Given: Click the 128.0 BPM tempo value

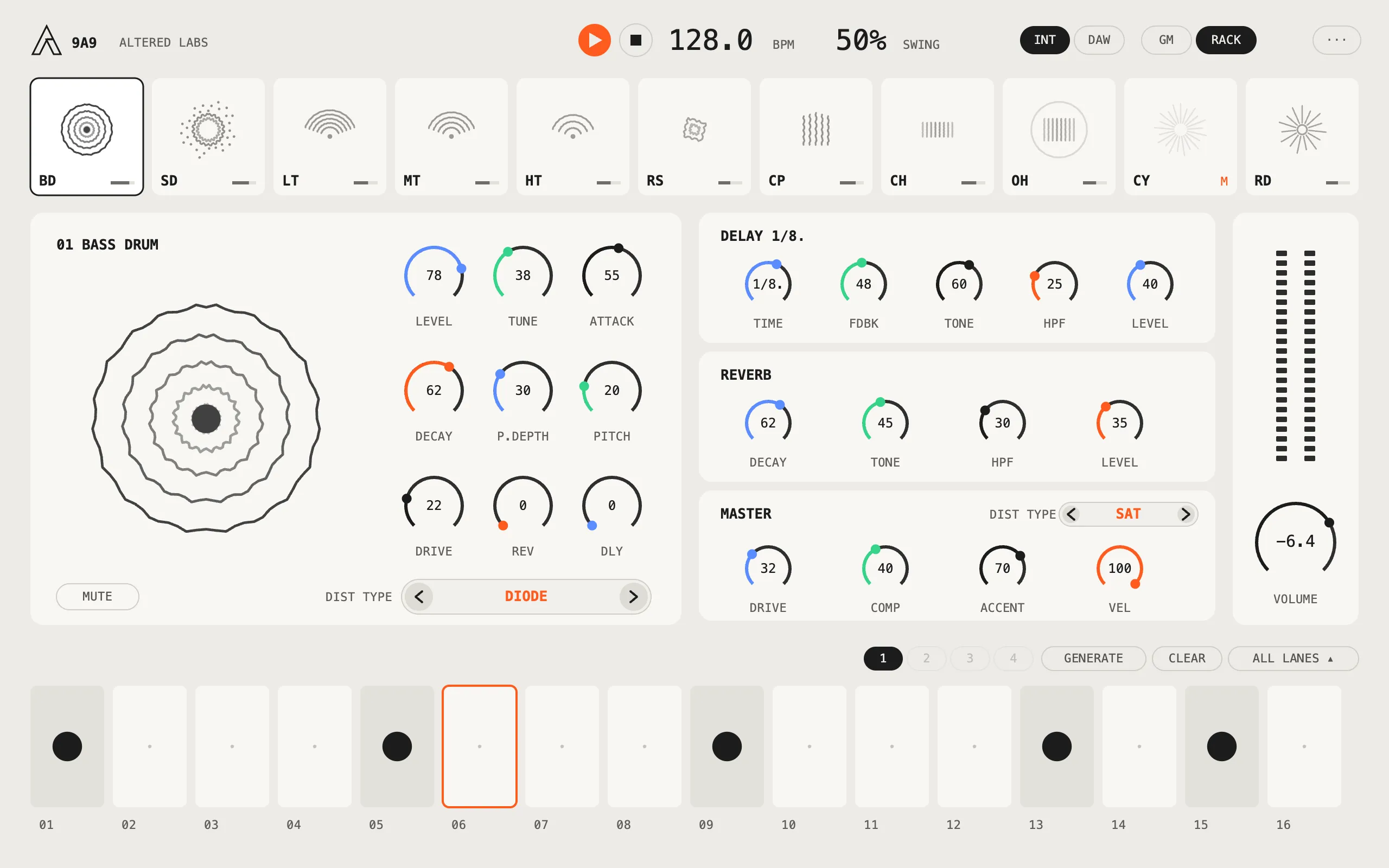Looking at the screenshot, I should pos(711,41).
